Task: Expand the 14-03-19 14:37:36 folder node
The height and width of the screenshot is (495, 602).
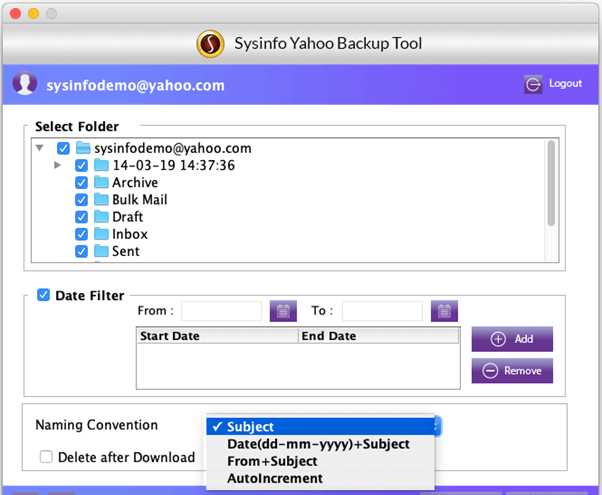Action: pyautogui.click(x=58, y=165)
